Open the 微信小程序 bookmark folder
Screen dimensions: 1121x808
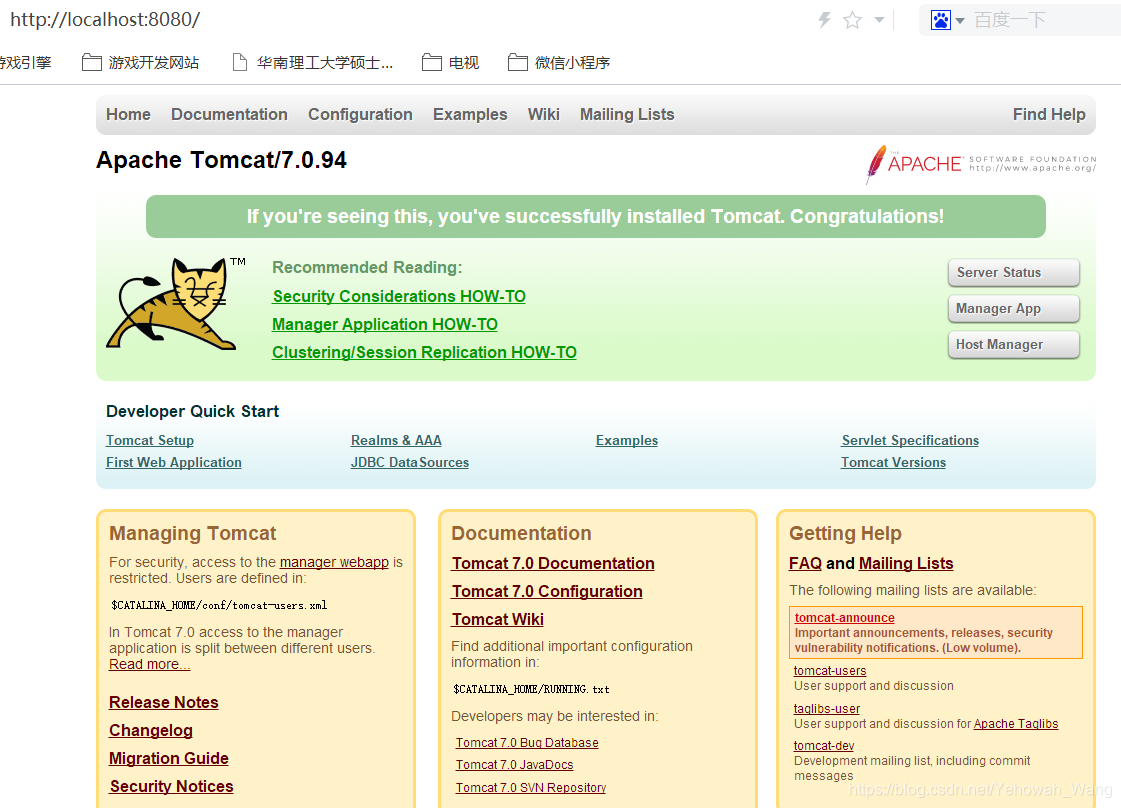pos(559,63)
